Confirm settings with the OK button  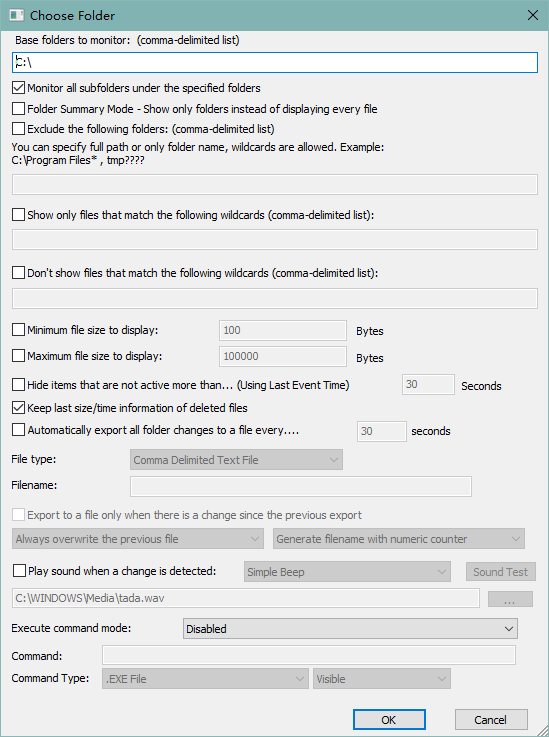click(389, 720)
